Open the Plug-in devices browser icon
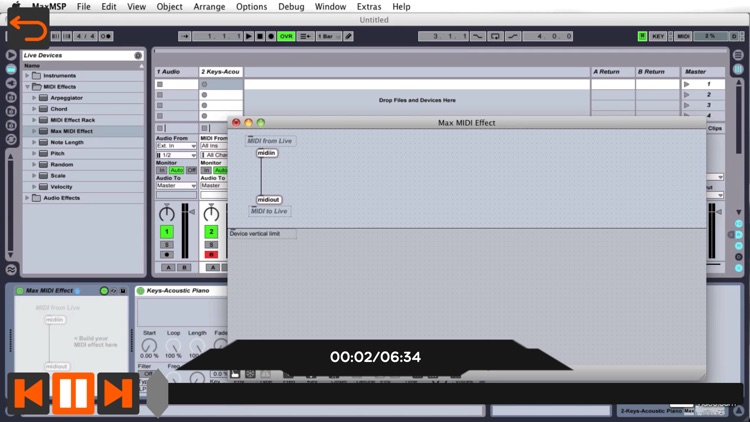Viewport: 750px width, 422px height. [x=11, y=83]
